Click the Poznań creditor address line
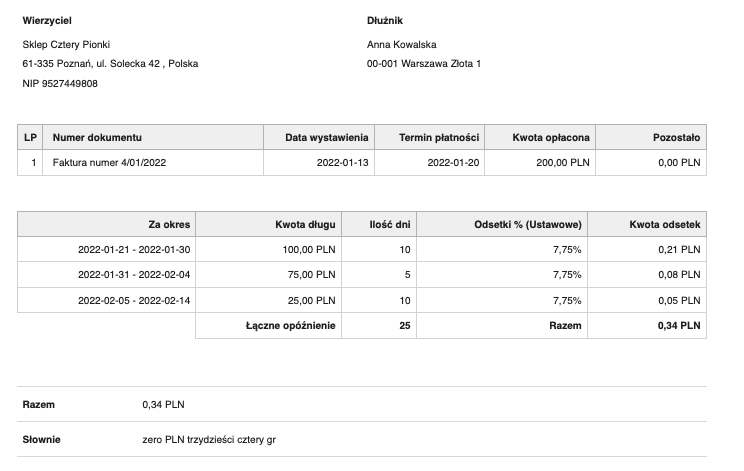Image resolution: width=744 pixels, height=471 pixels. click(110, 64)
